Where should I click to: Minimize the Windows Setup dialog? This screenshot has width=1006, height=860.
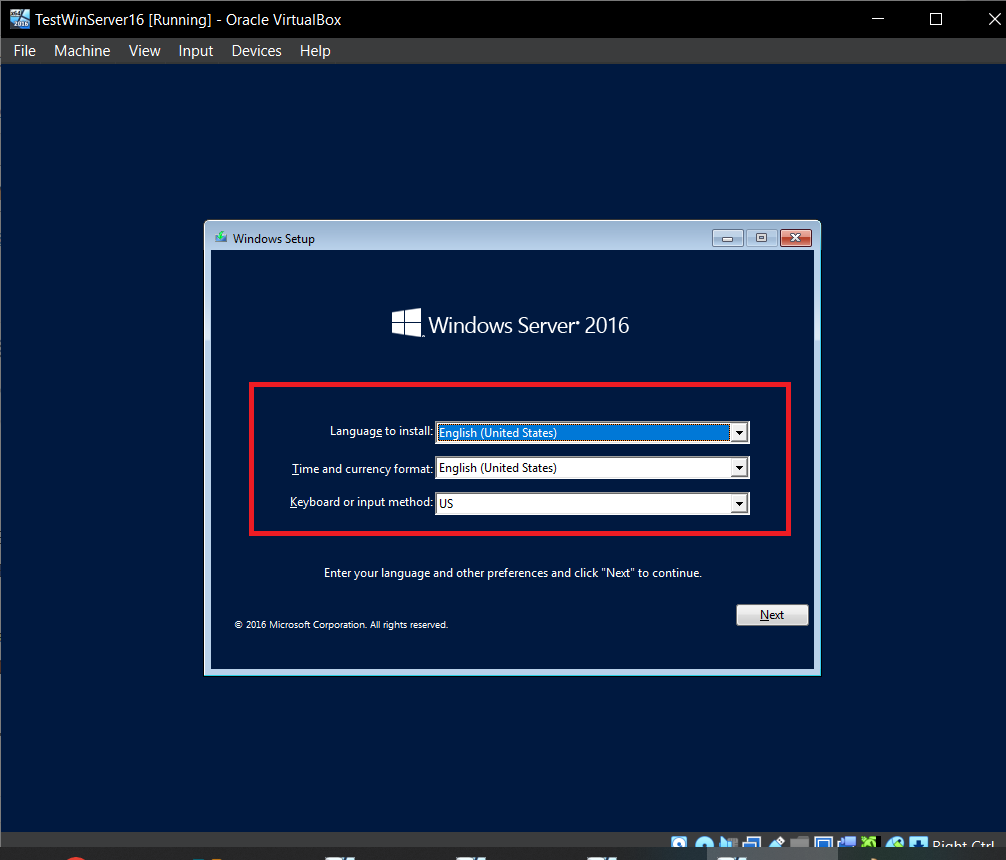coord(727,238)
